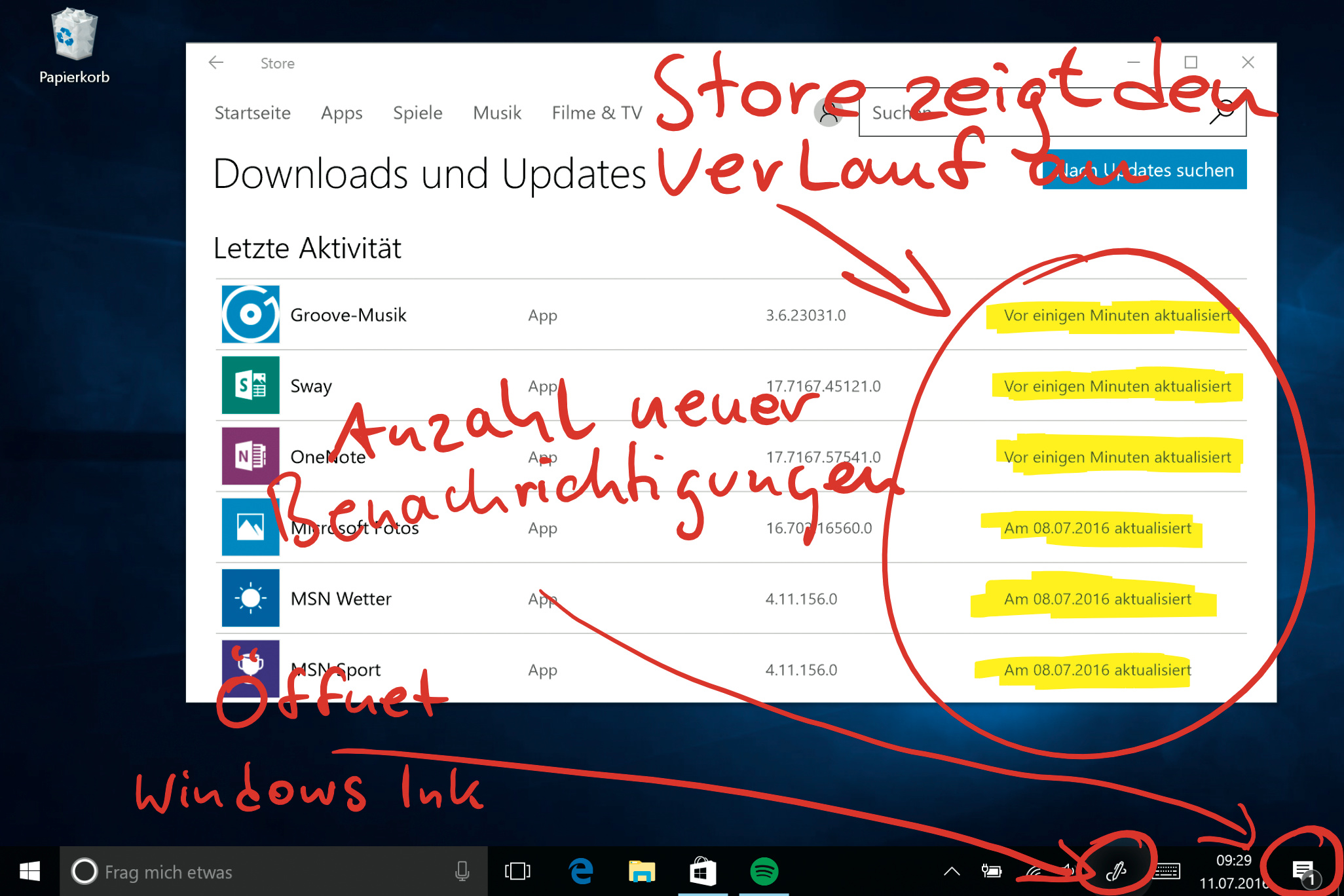Switch to the Spiele tab
1344x896 pixels.
click(x=417, y=113)
